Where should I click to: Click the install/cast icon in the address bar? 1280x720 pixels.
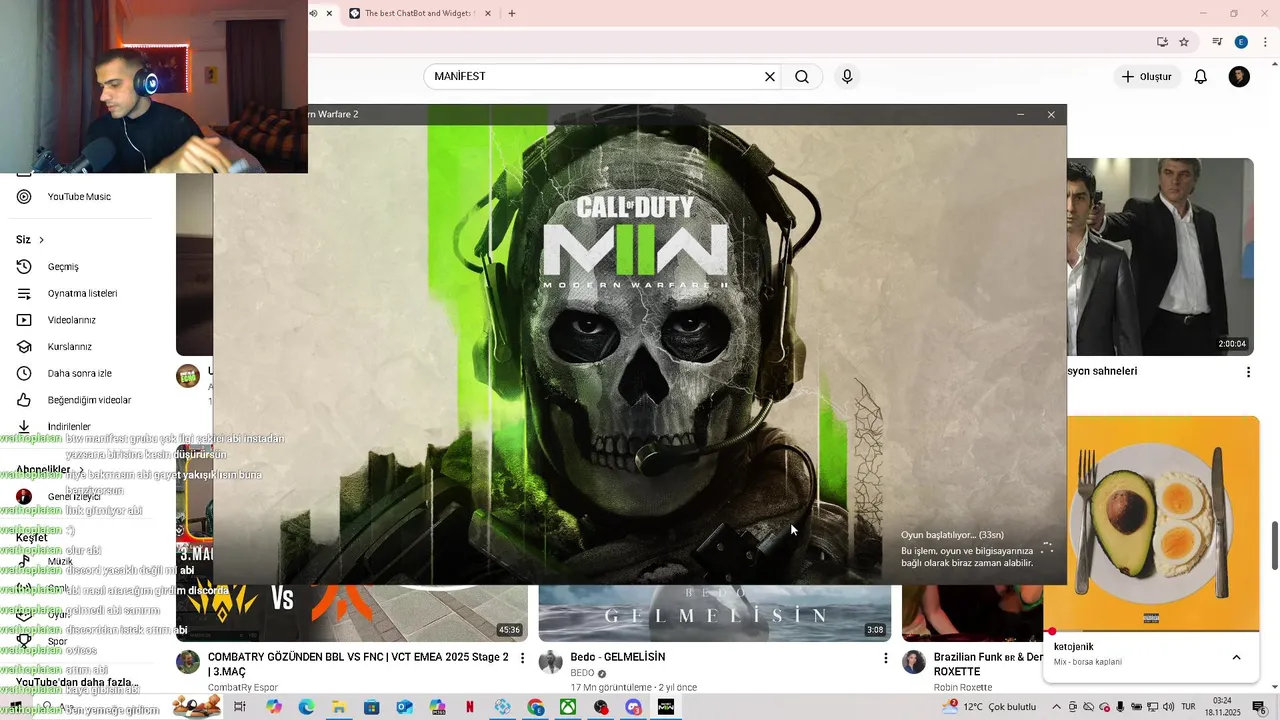coord(1162,42)
